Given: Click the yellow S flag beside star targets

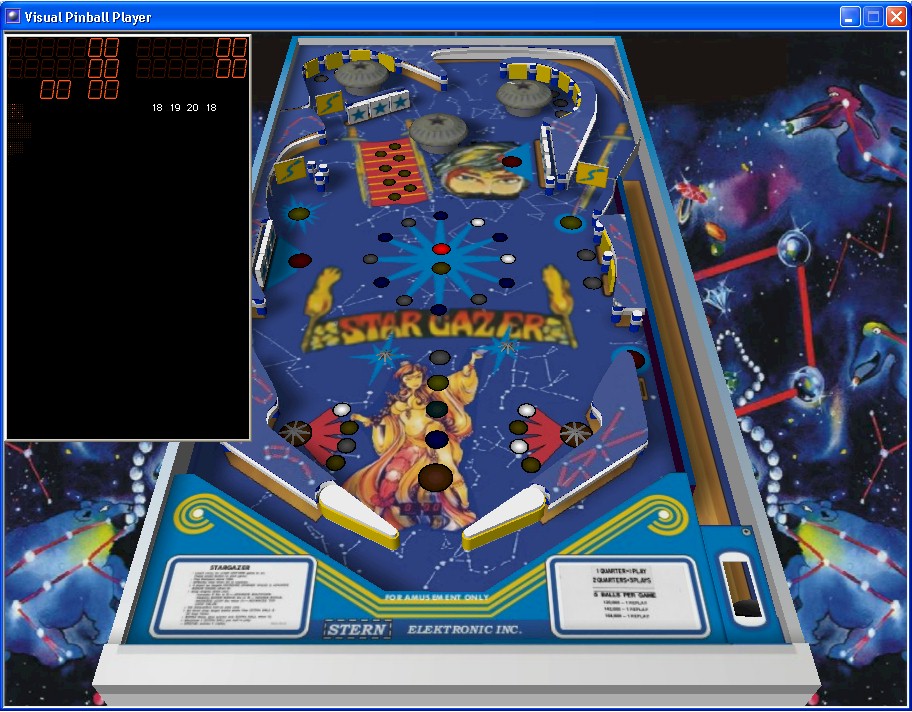Looking at the screenshot, I should 330,103.
